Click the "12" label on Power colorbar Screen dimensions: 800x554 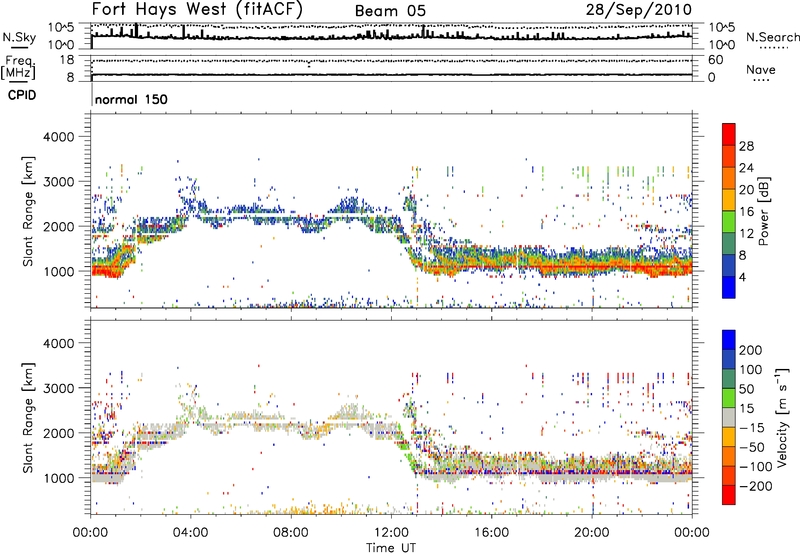coord(746,234)
